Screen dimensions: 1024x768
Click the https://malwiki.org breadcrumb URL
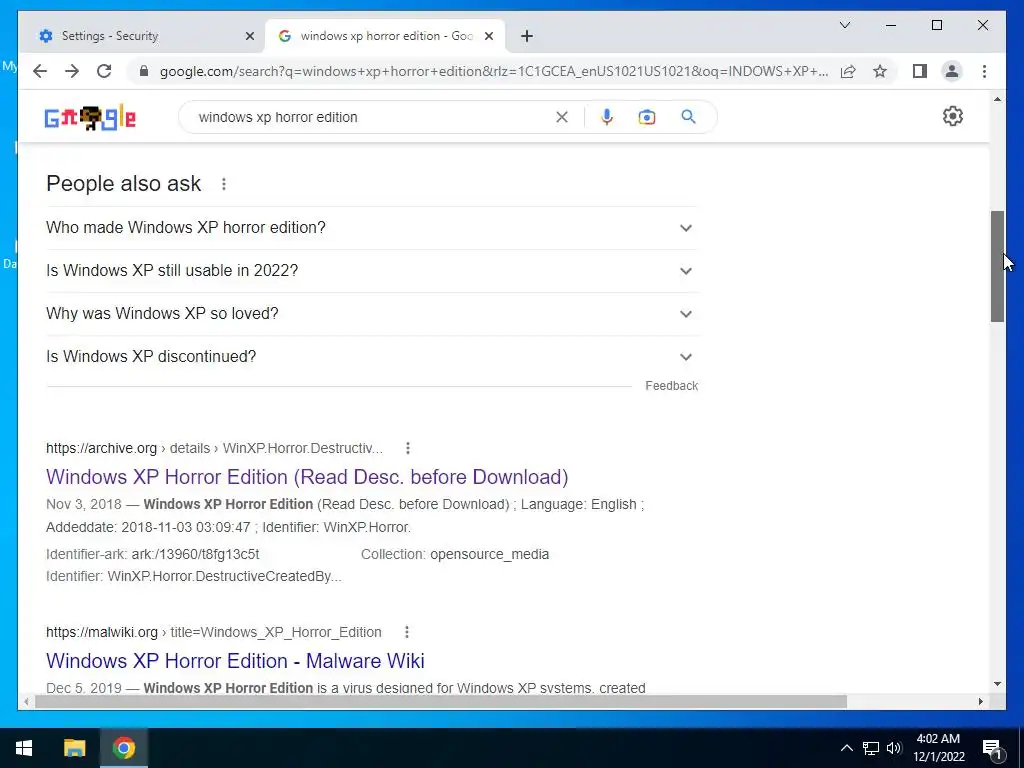[102, 632]
